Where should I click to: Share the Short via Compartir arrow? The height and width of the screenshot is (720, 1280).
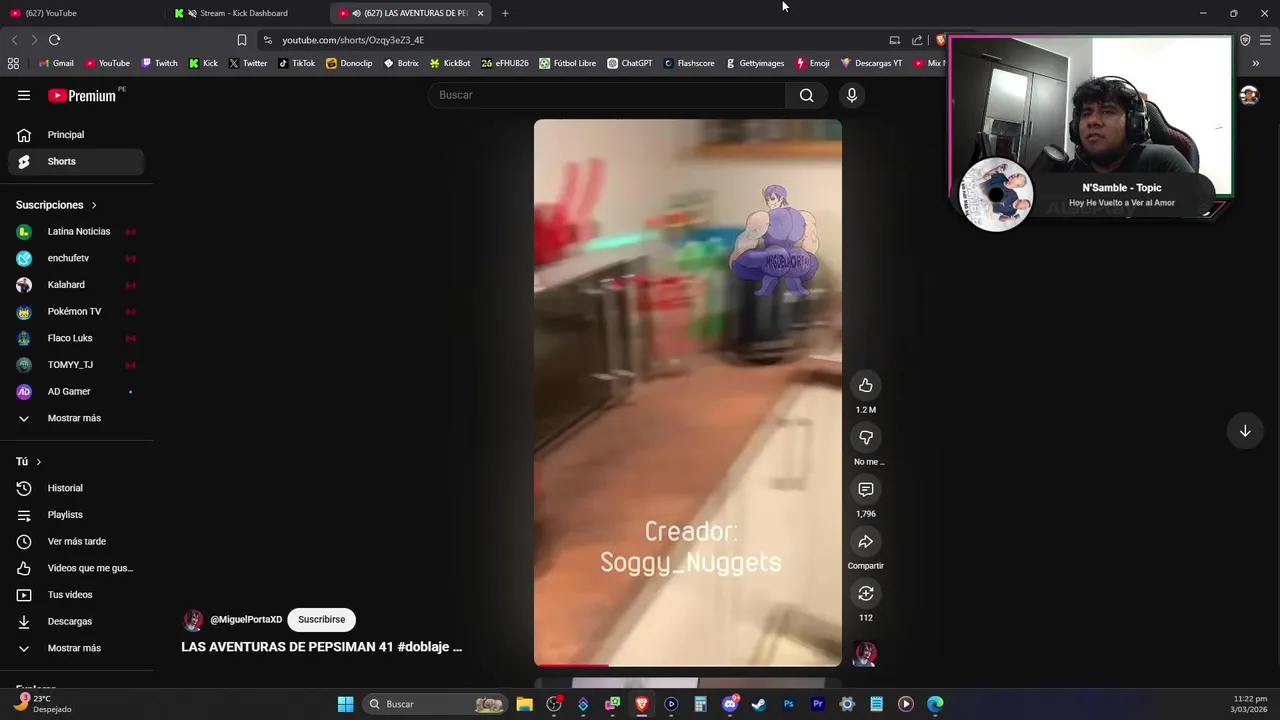point(866,542)
